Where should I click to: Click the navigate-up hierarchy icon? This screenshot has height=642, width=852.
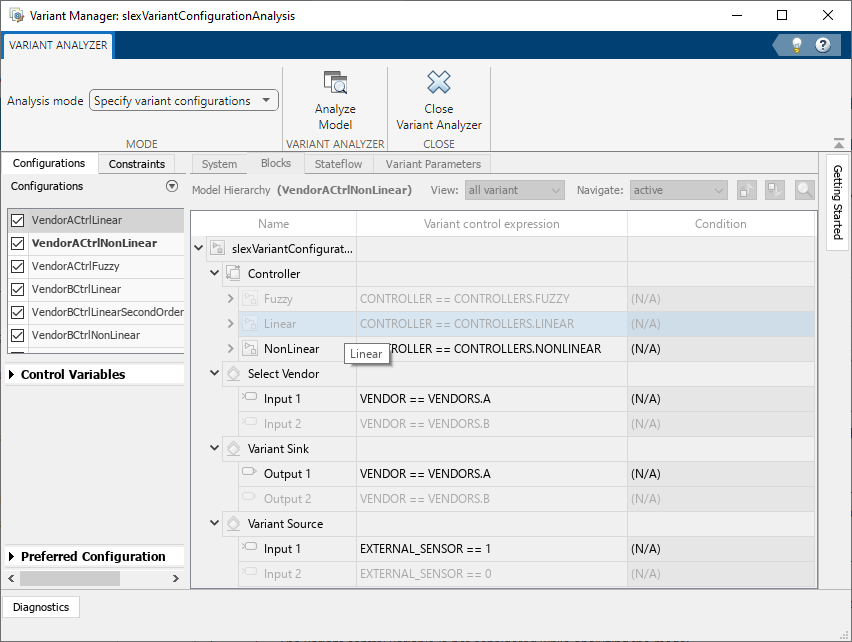[746, 189]
